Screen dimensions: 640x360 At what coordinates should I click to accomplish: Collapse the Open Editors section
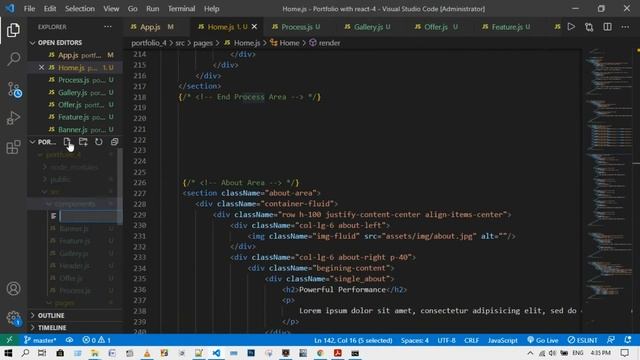75,42
